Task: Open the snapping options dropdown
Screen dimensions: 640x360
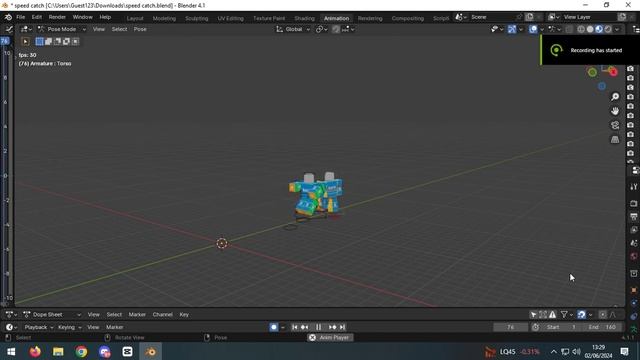Action: (348, 29)
